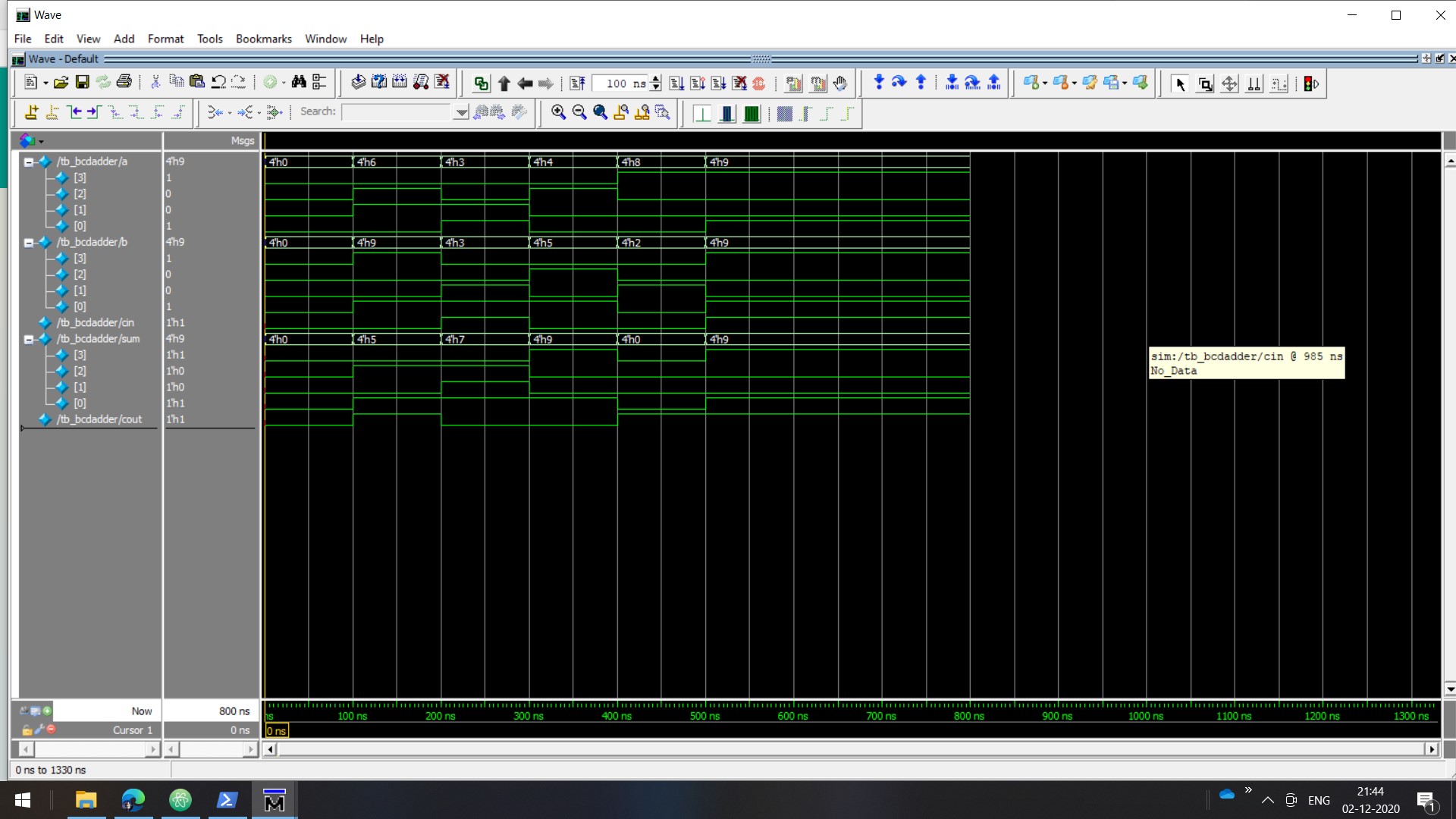Click the Print icon in toolbar

[124, 83]
